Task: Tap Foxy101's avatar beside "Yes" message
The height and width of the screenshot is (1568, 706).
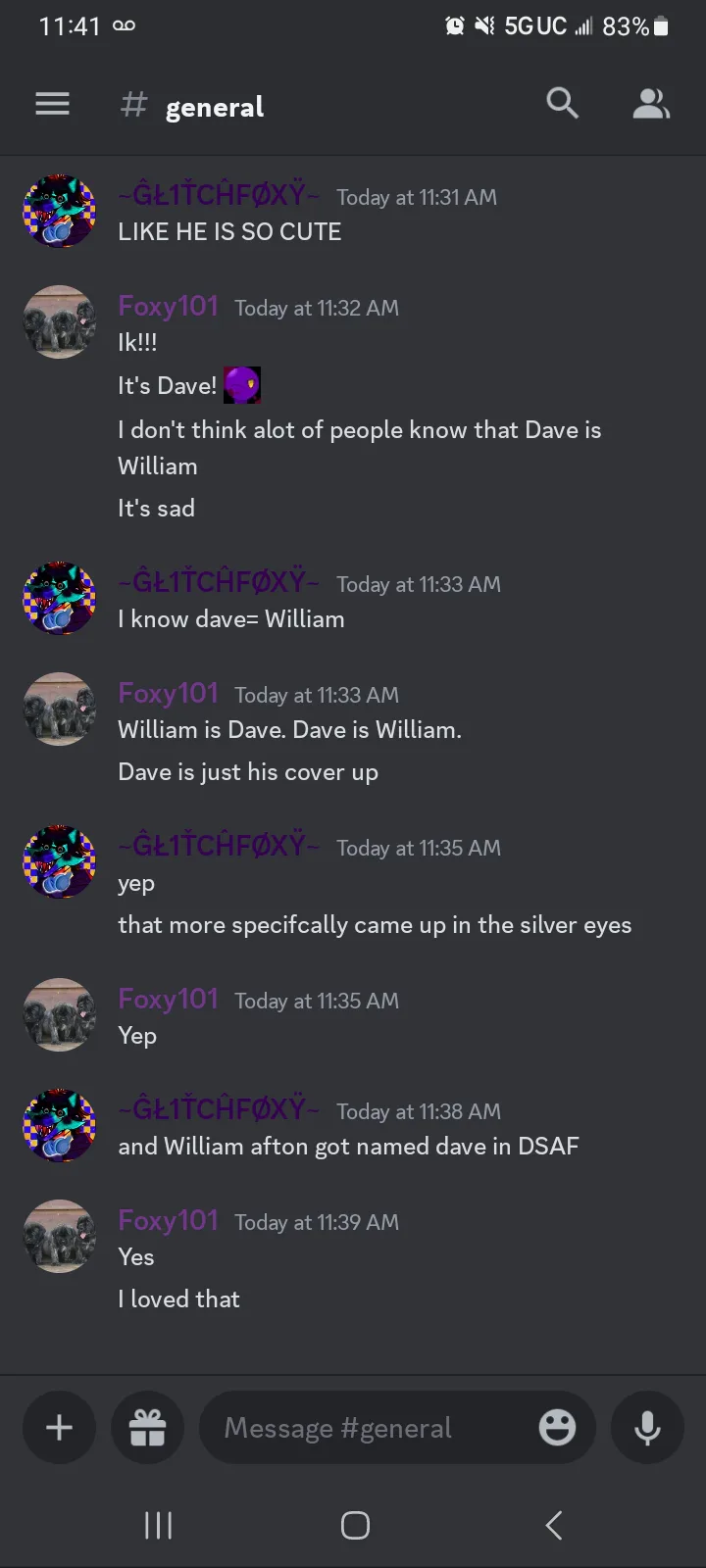Action: click(x=59, y=1236)
